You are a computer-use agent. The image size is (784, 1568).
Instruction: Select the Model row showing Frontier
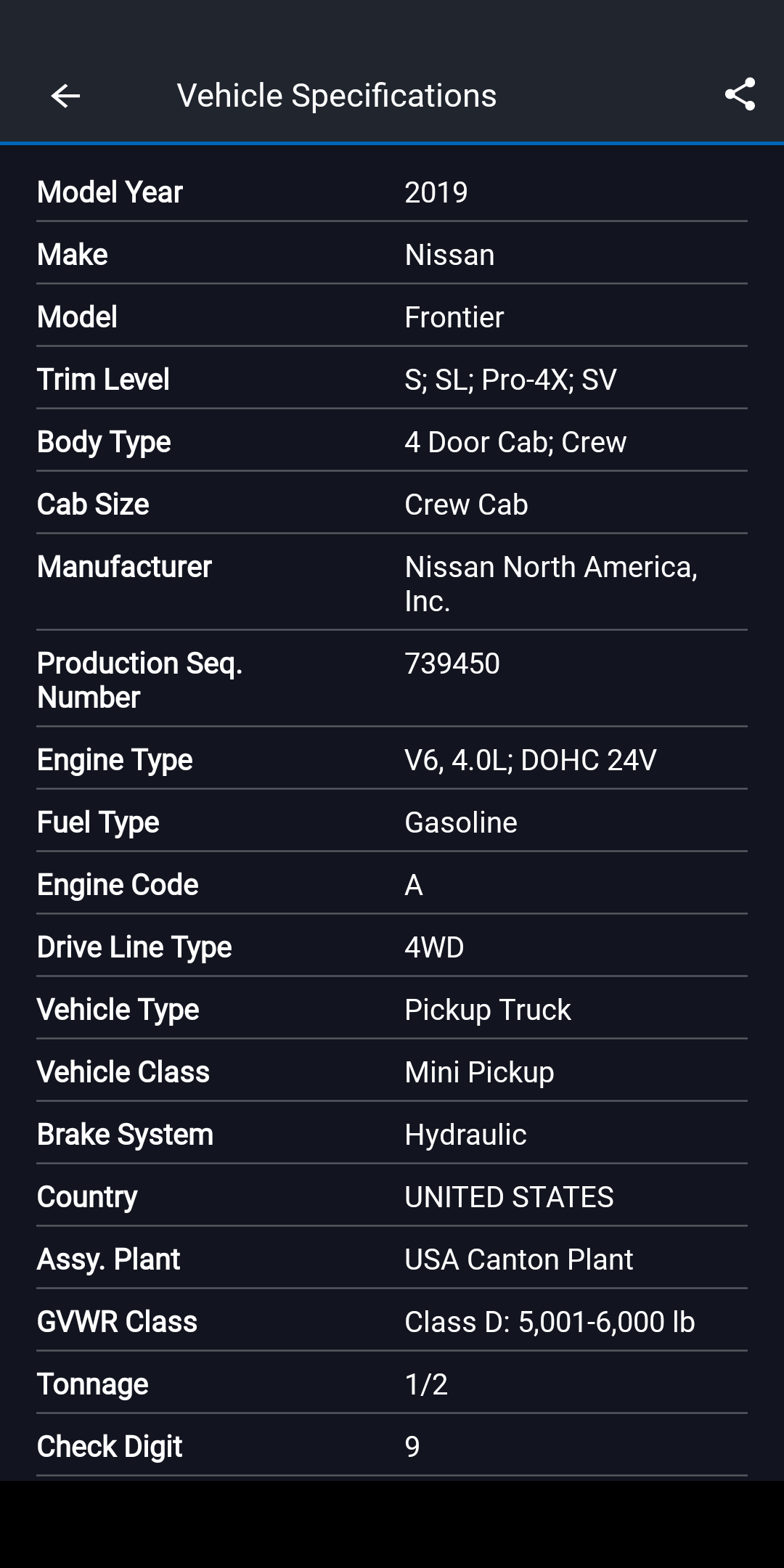tap(392, 316)
